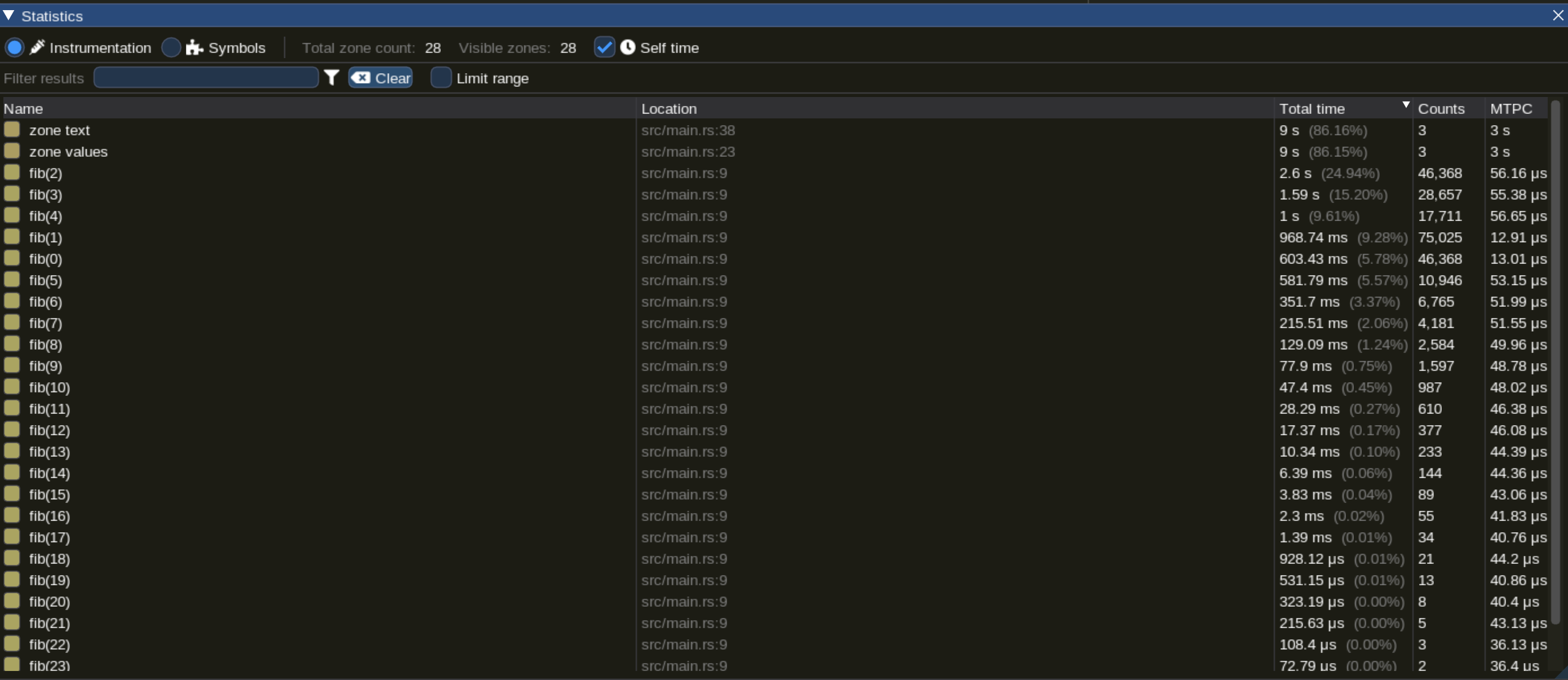
Task: Click the color swatch for zone text
Action: pos(12,130)
